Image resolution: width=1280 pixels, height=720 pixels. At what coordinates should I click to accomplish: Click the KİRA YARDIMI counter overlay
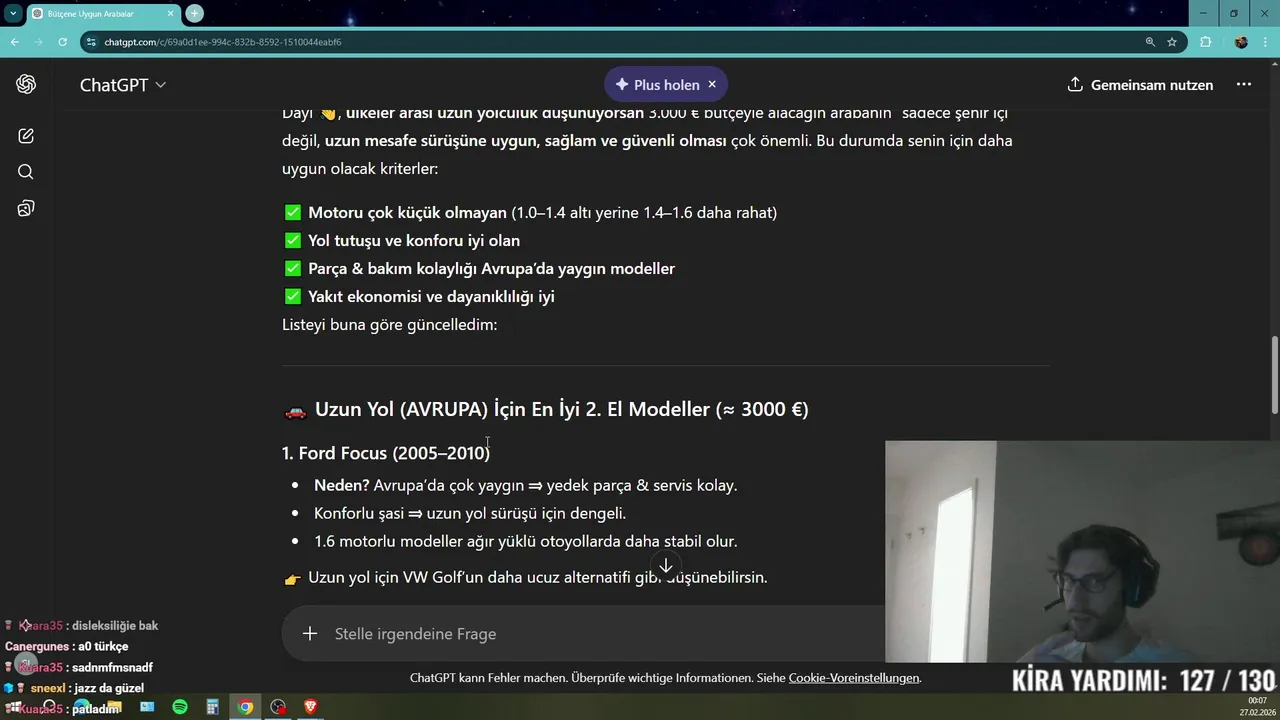coord(1144,681)
